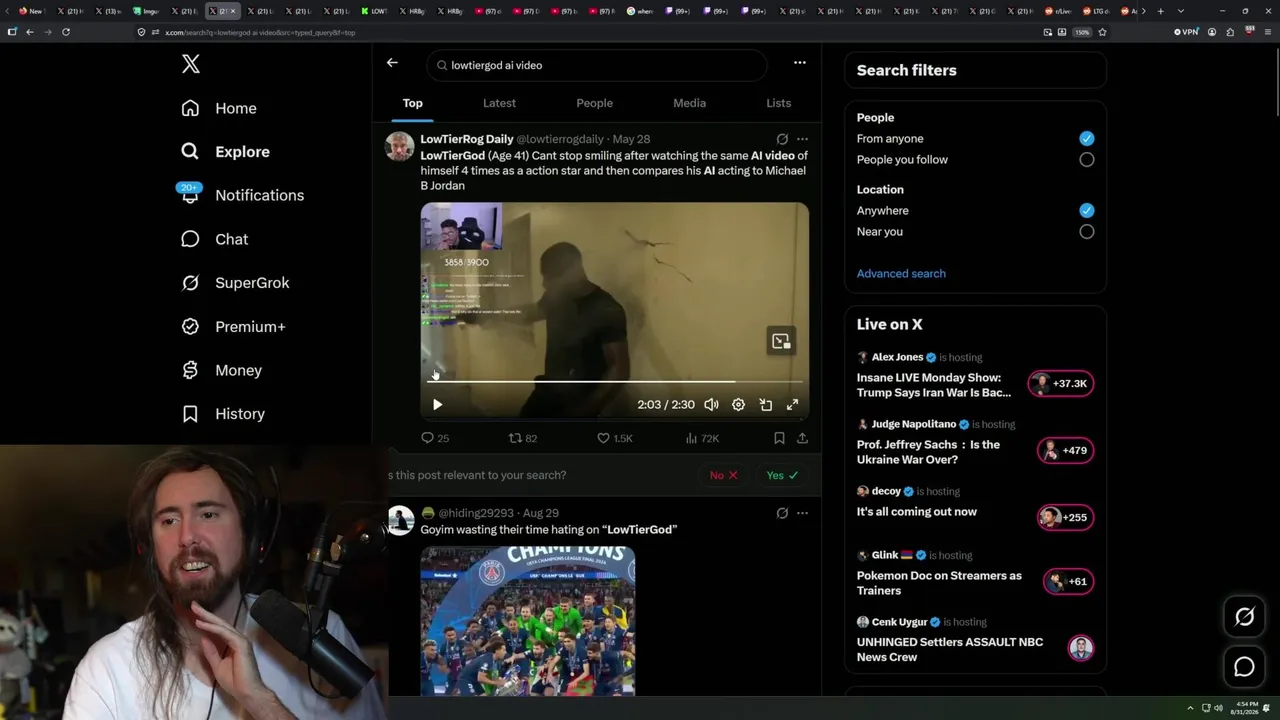The image size is (1280, 720).
Task: Switch to the Imgur browser tab
Action: point(147,11)
